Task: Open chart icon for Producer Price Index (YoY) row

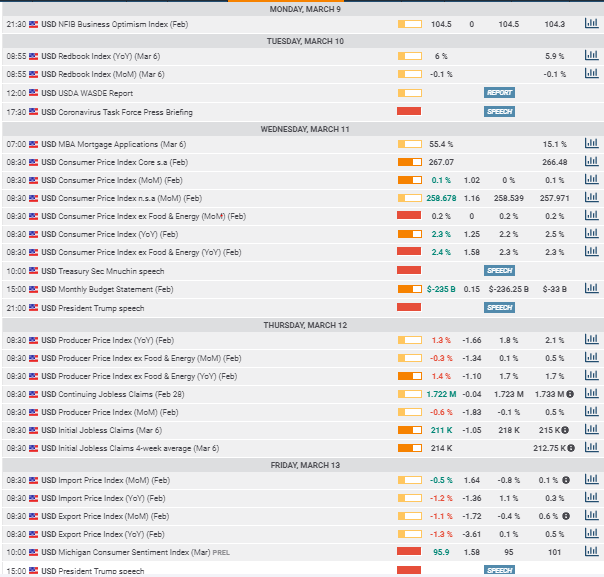Action: coord(591,339)
